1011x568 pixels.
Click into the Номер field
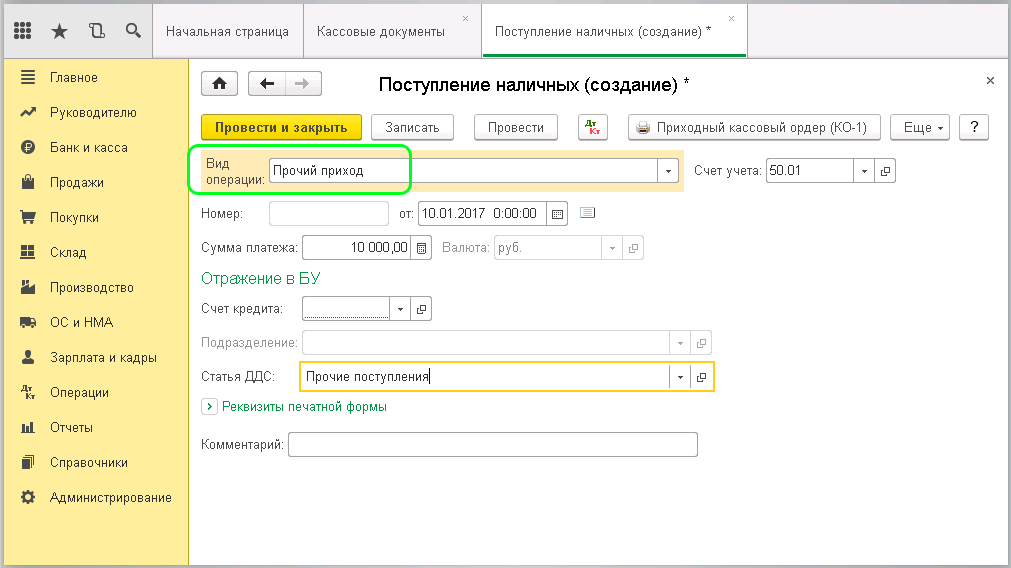(x=329, y=213)
